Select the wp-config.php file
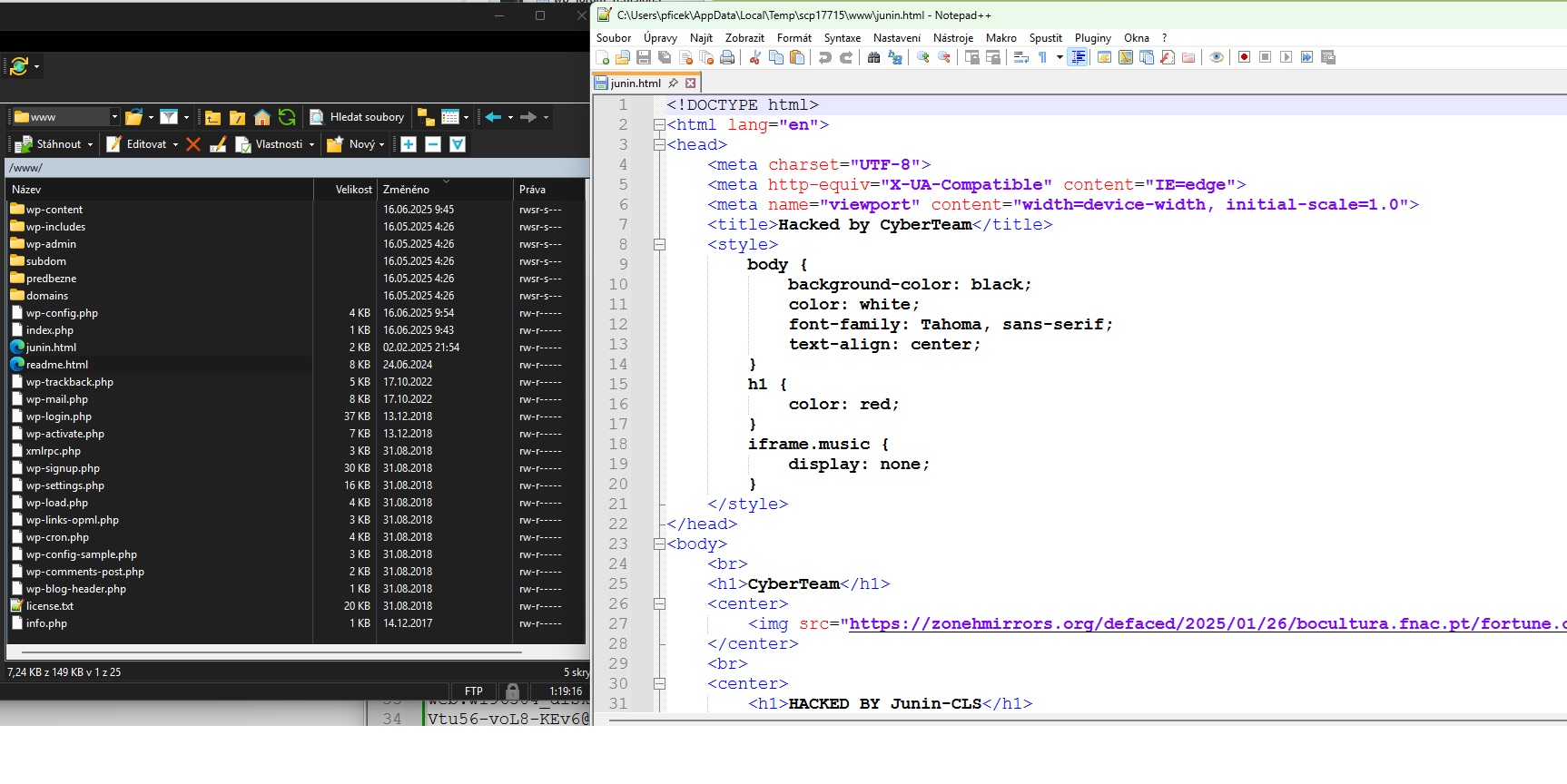This screenshot has height=784, width=1567. (x=62, y=313)
